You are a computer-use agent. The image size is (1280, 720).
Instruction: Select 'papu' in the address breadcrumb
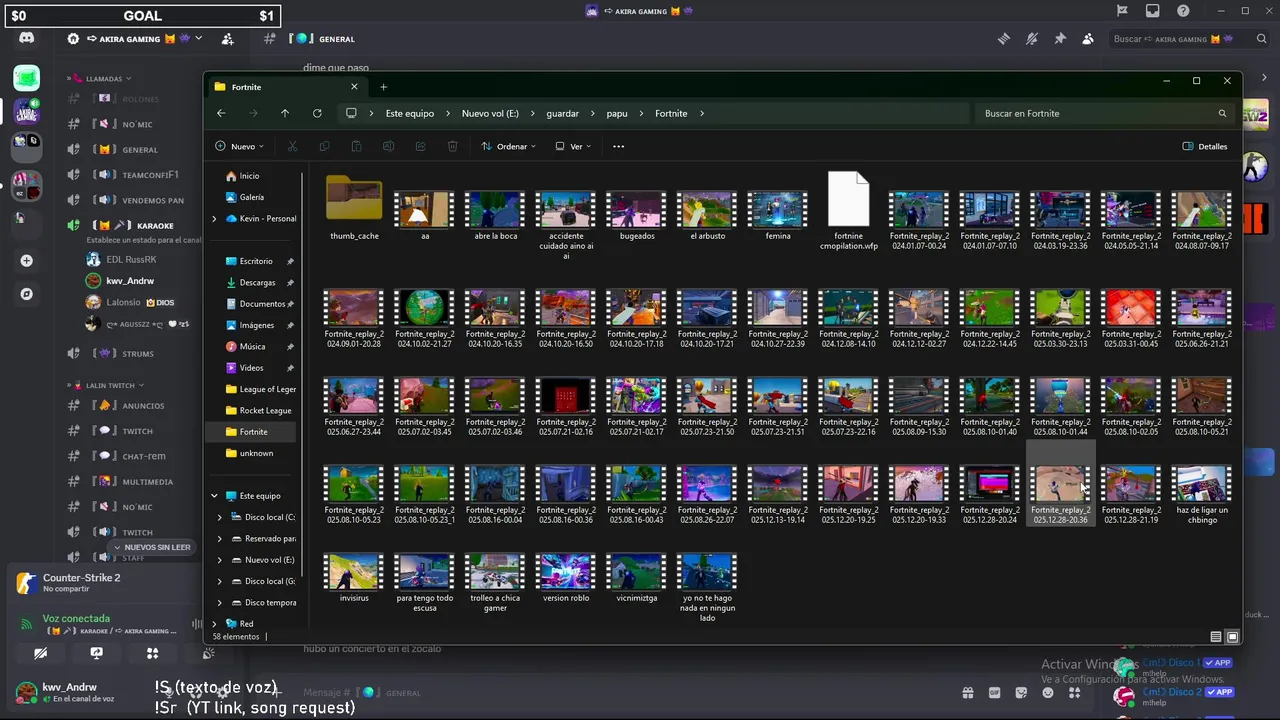tap(617, 113)
